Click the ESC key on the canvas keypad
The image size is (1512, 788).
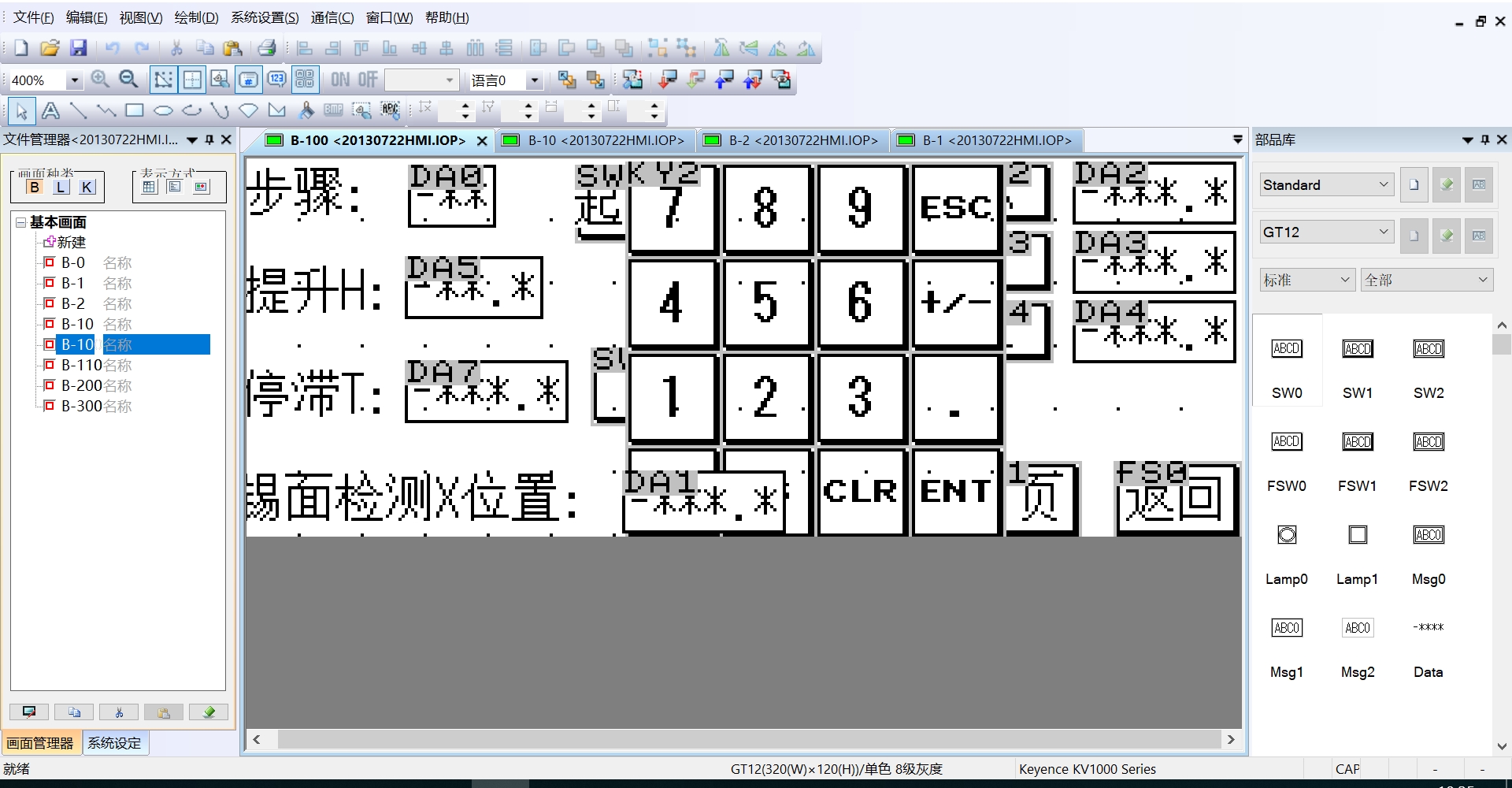coord(956,208)
